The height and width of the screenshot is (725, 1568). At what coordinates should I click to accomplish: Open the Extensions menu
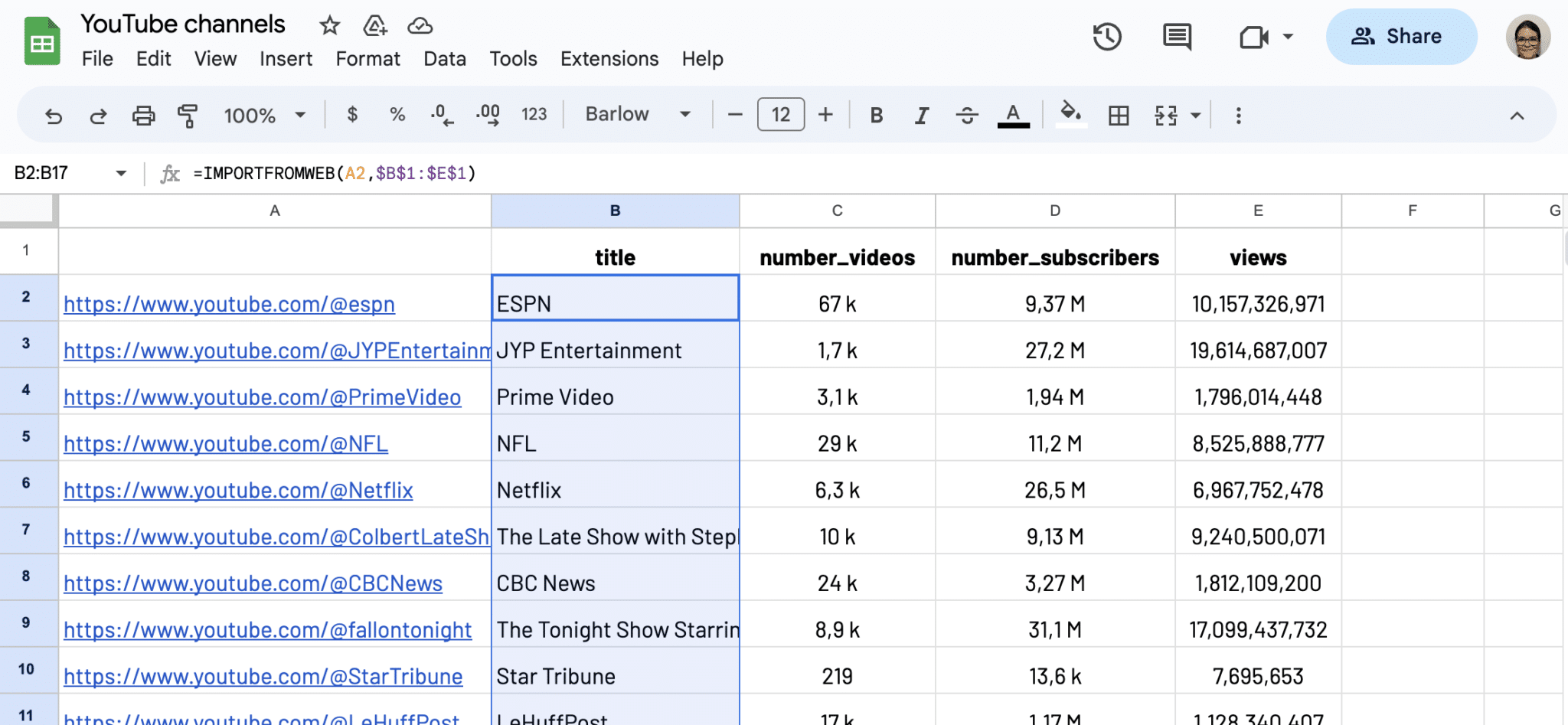(609, 59)
